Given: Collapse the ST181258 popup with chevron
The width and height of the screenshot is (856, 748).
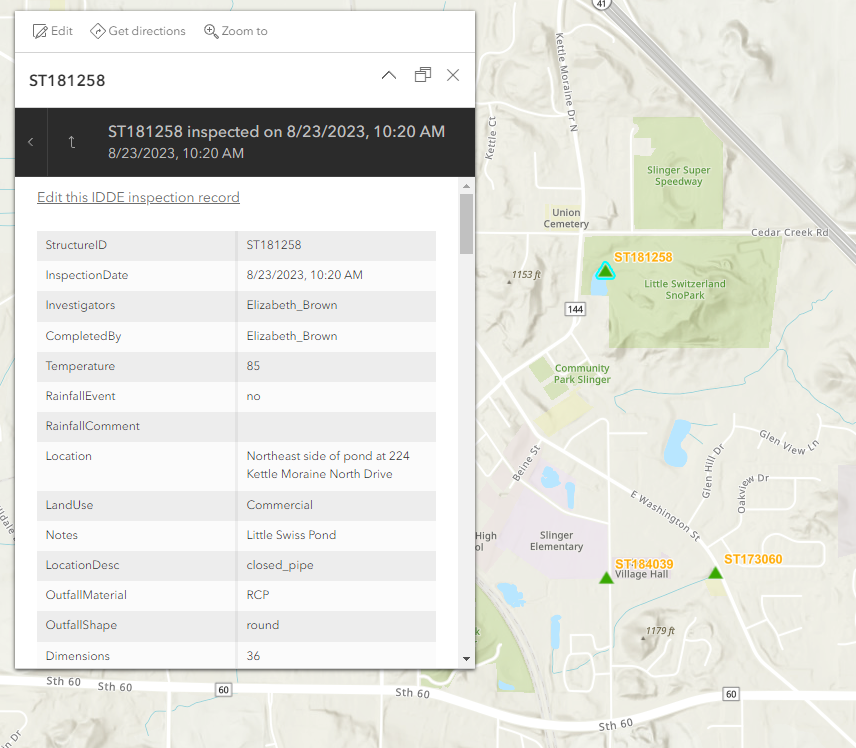Looking at the screenshot, I should (389, 75).
